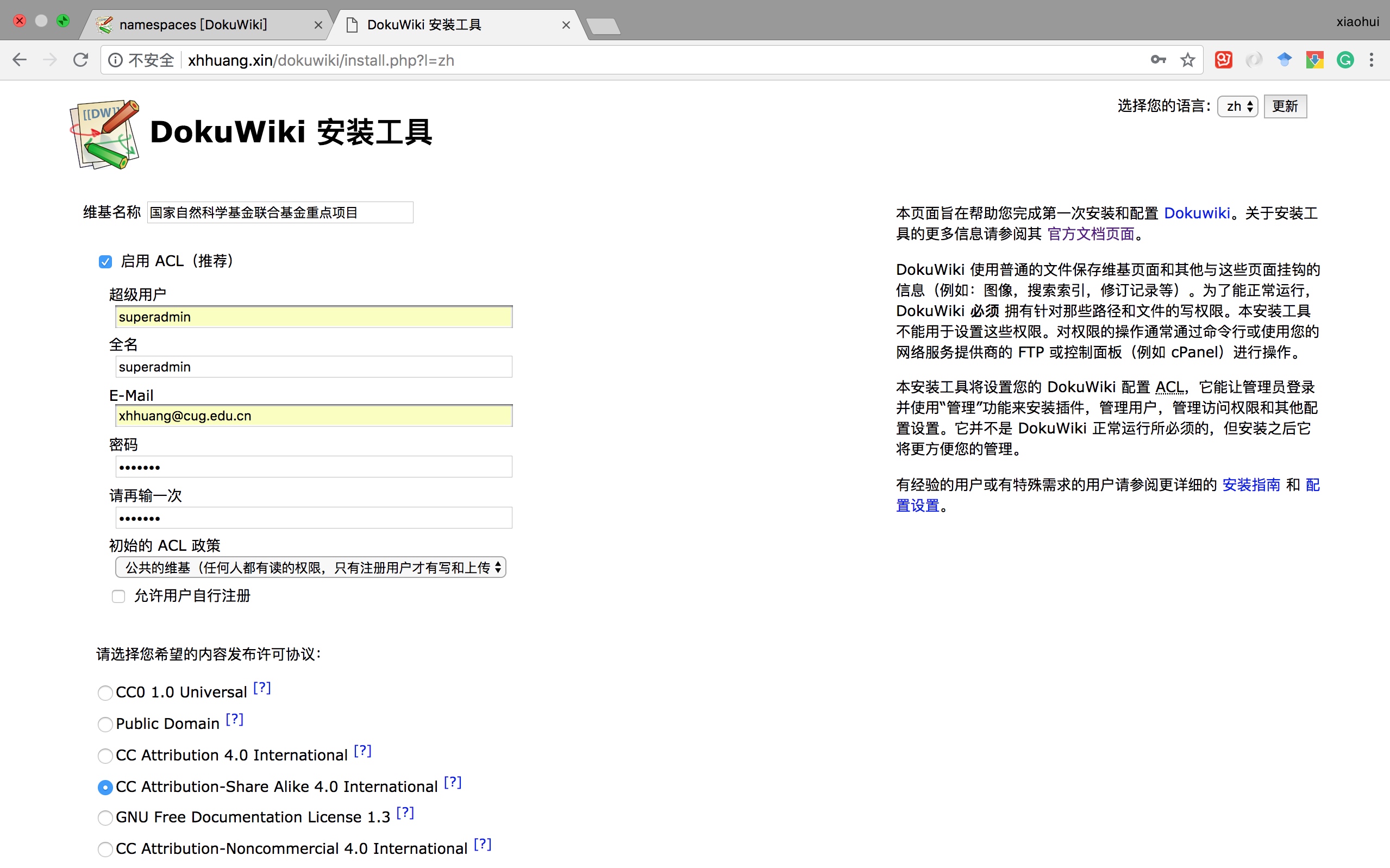This screenshot has width=1390, height=868.
Task: Open site info next to 不安全
Action: click(115, 60)
